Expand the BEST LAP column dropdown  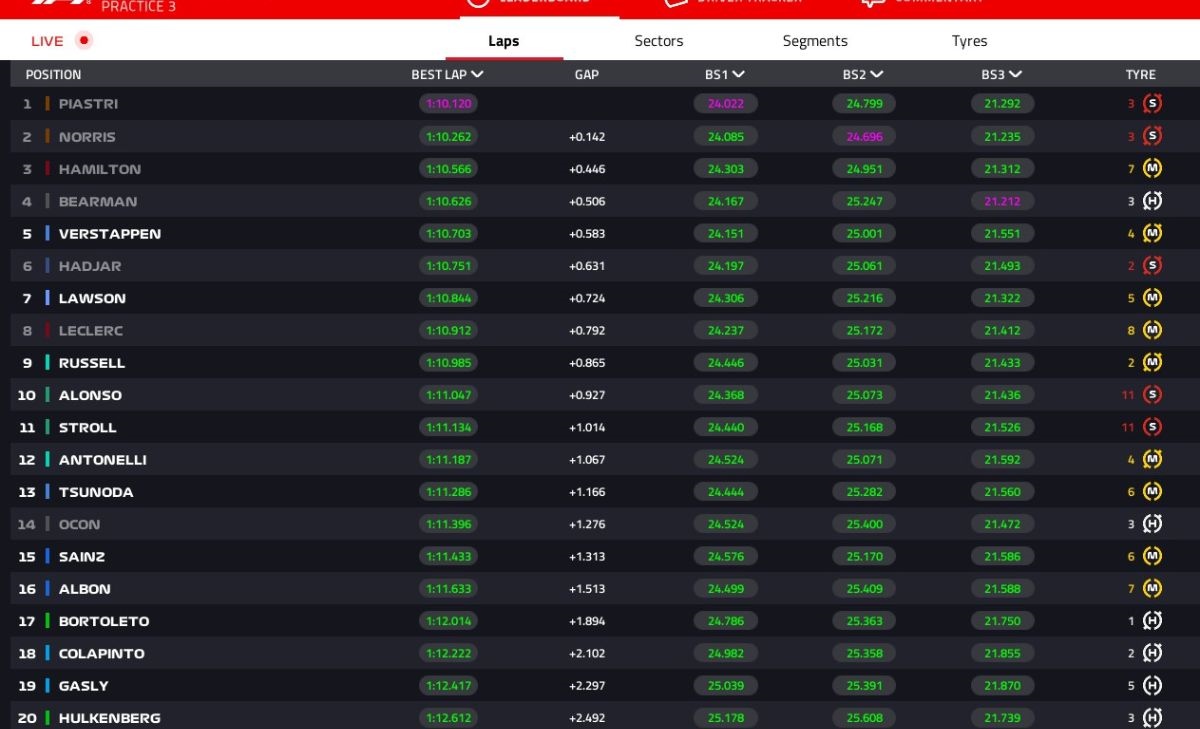[477, 75]
